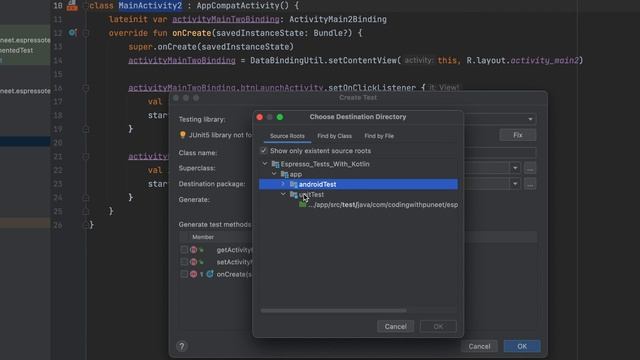640x360 pixels.
Task: Click the Fix button in Create Test
Action: [x=518, y=135]
